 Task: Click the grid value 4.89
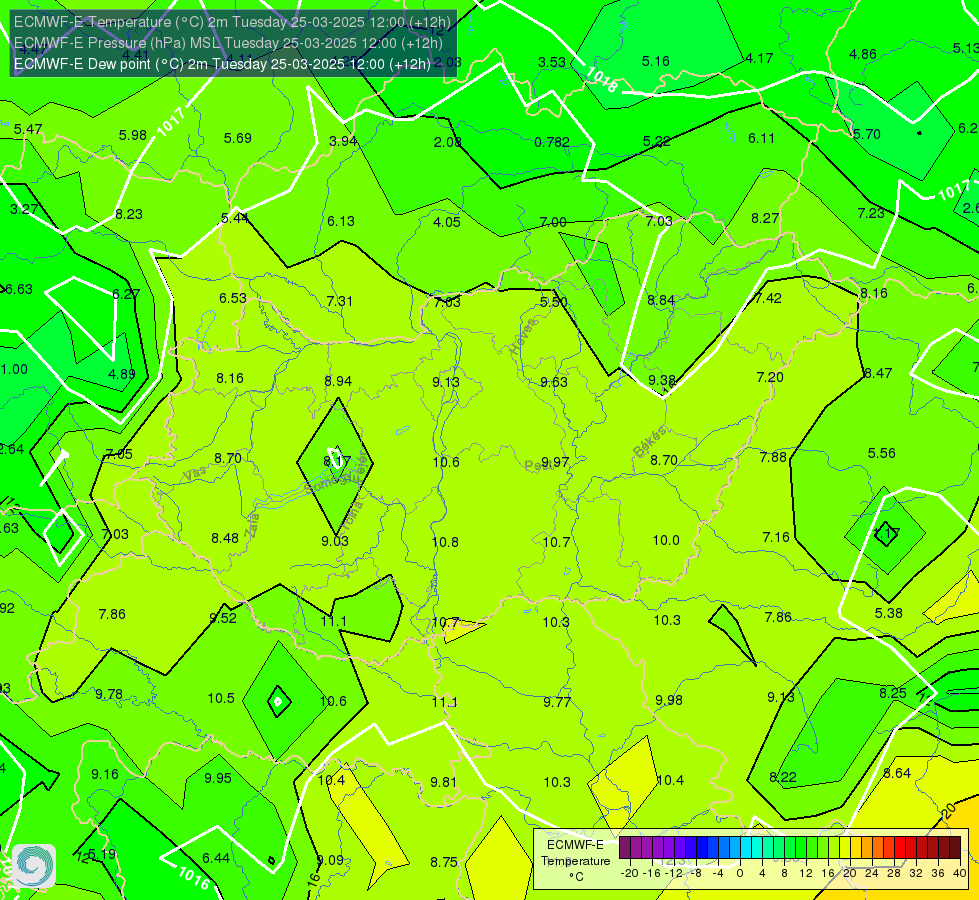[x=122, y=374]
